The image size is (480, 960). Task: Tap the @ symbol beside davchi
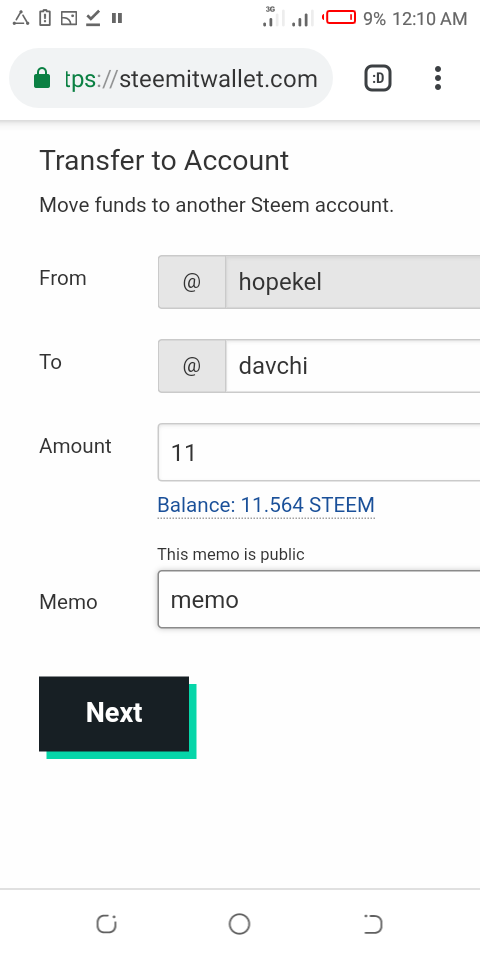pos(192,366)
